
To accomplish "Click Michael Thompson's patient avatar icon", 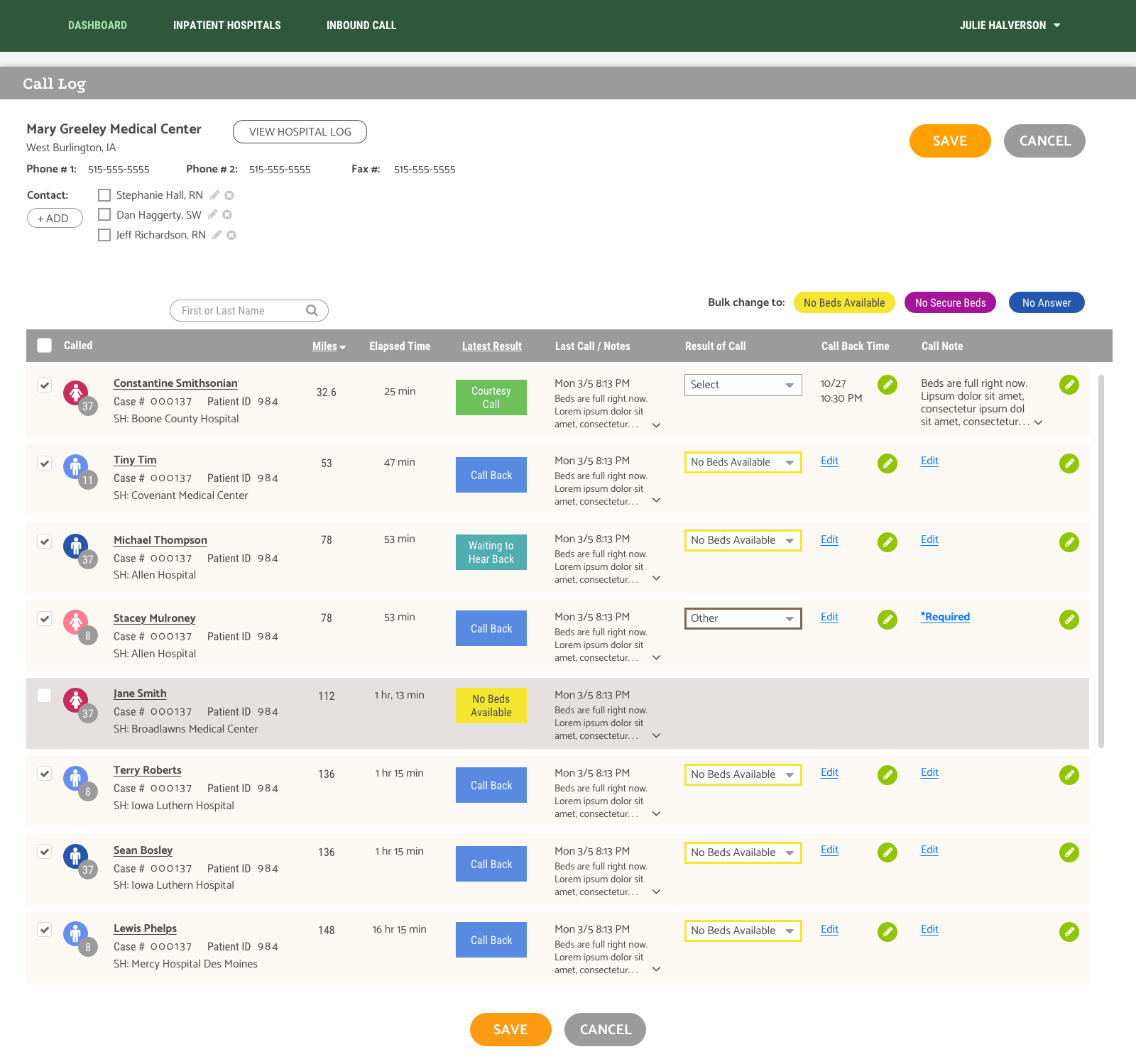I will coord(76,546).
